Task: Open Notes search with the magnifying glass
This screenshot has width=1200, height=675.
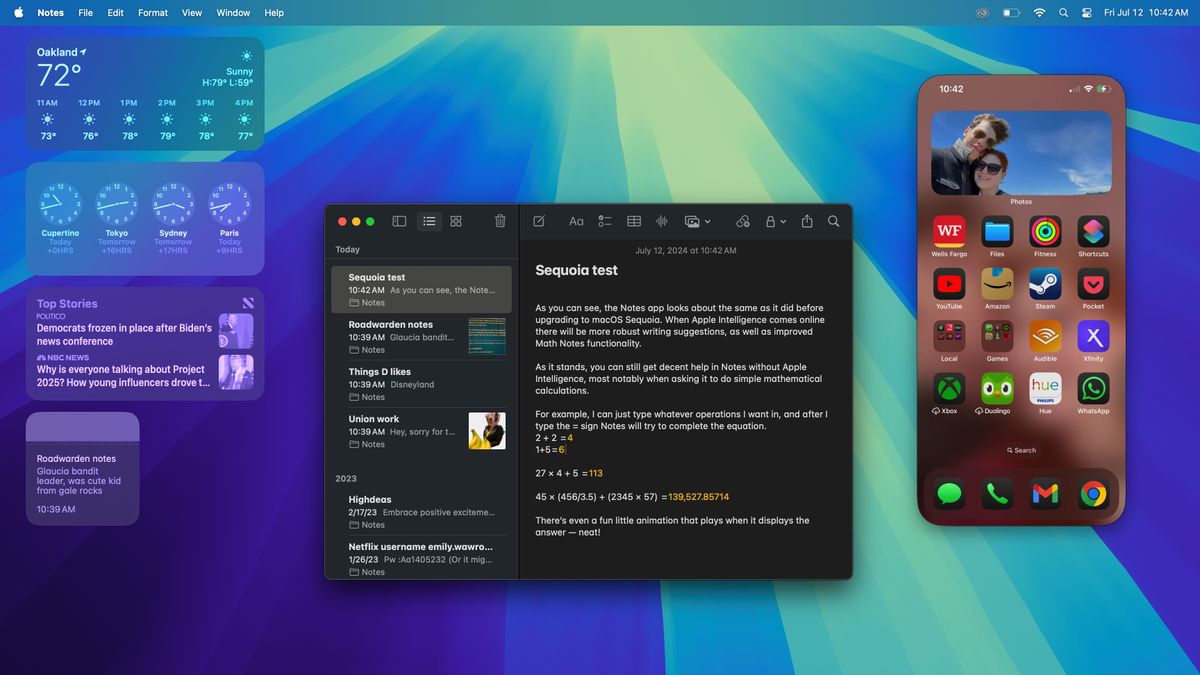Action: pos(833,221)
